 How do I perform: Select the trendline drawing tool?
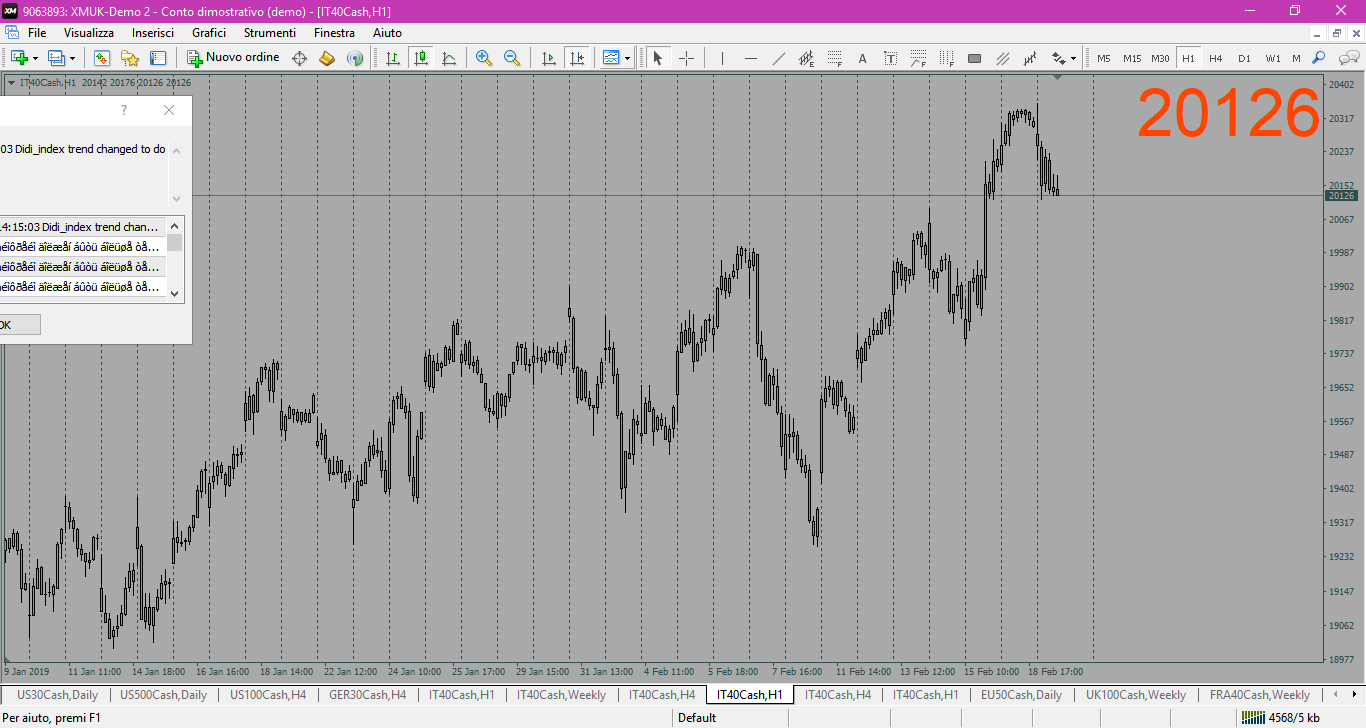click(x=779, y=58)
